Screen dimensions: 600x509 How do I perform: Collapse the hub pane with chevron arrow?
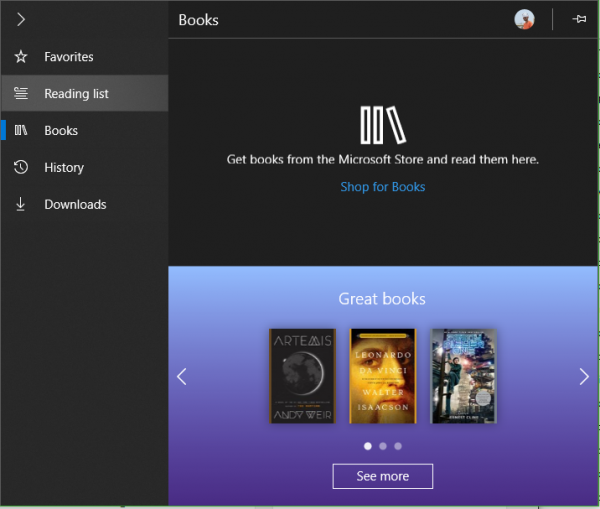tap(21, 19)
